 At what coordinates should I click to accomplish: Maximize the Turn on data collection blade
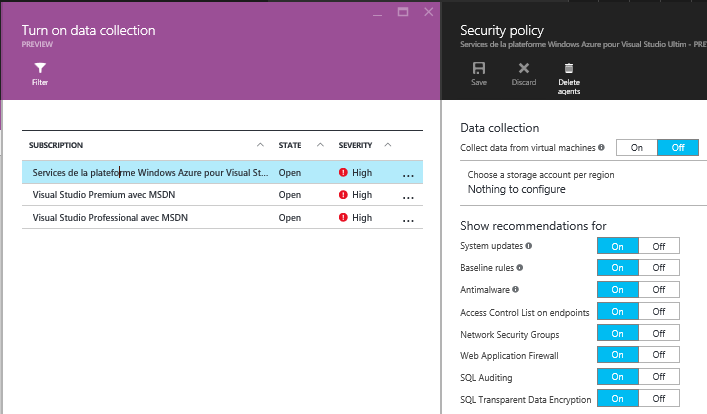pyautogui.click(x=403, y=12)
